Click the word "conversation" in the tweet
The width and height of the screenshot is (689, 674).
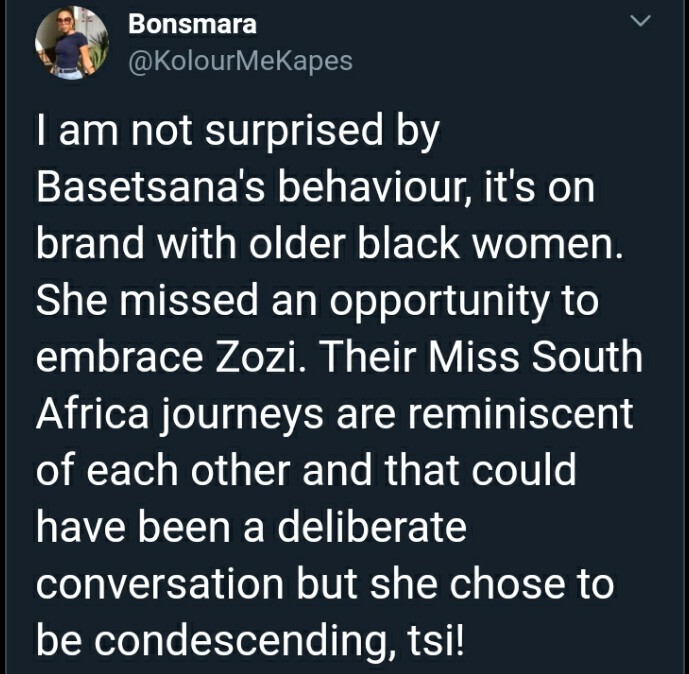[x=160, y=583]
